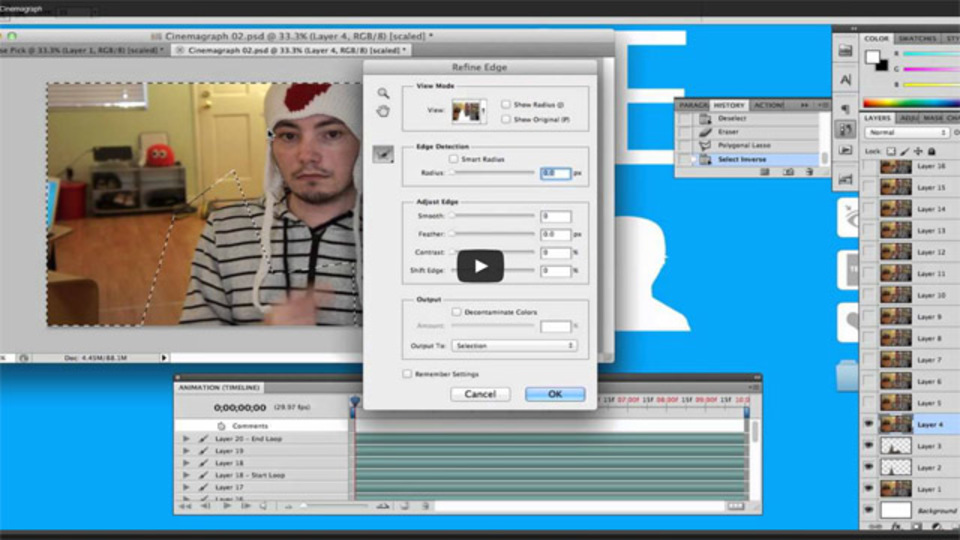Click the Actions play-icon in panel dock
Viewport: 960px width, 540px height.
pyautogui.click(x=846, y=150)
